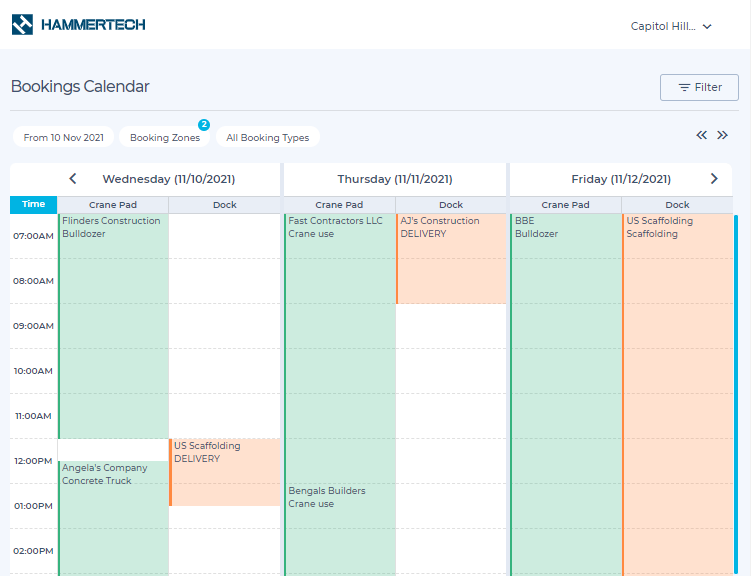Select the From 10 Nov 2021 chip
Image resolution: width=751 pixels, height=576 pixels.
point(64,138)
